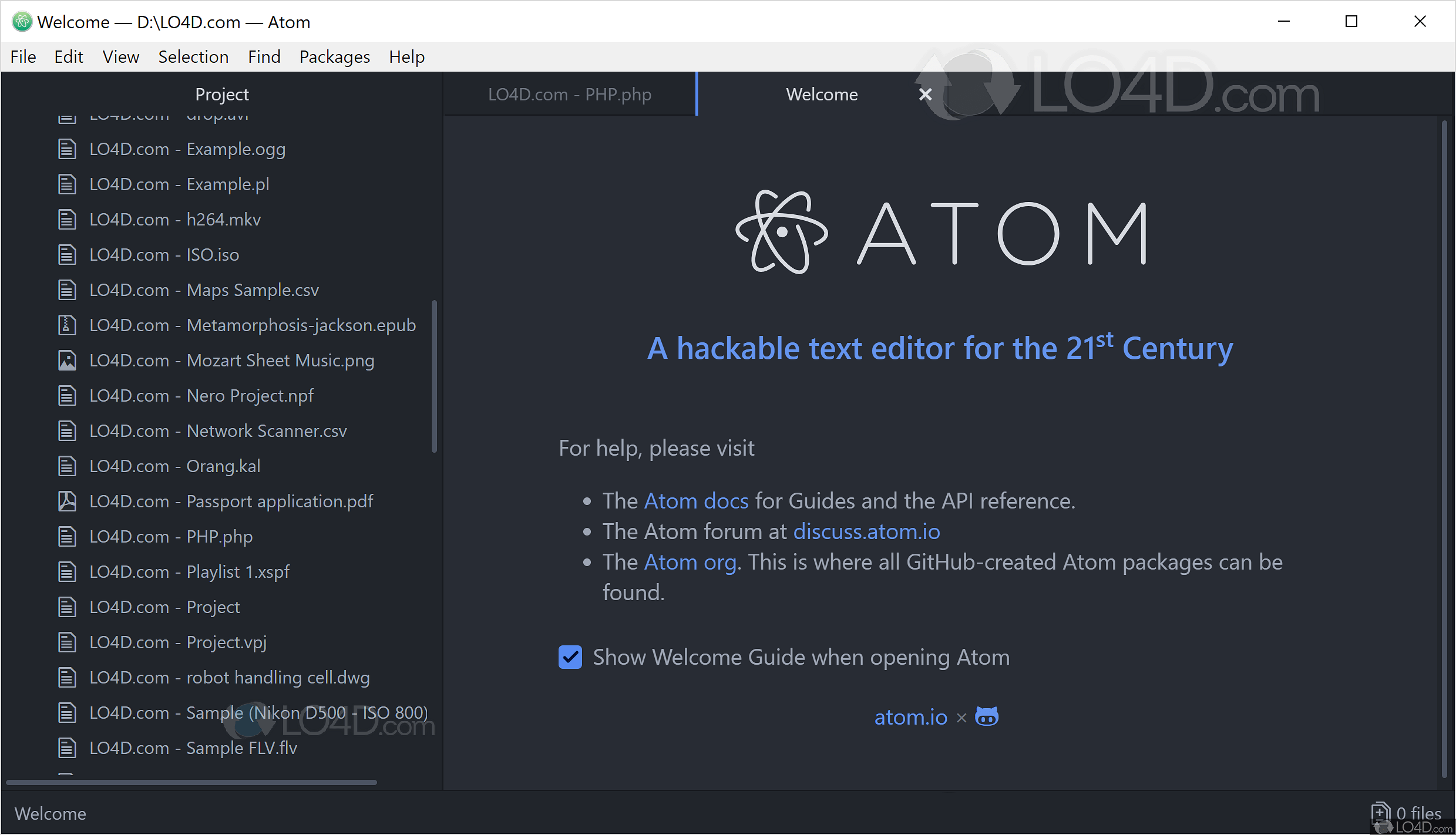Open the atom.io footer link
Image resolution: width=1456 pixels, height=835 pixels.
pyautogui.click(x=910, y=717)
